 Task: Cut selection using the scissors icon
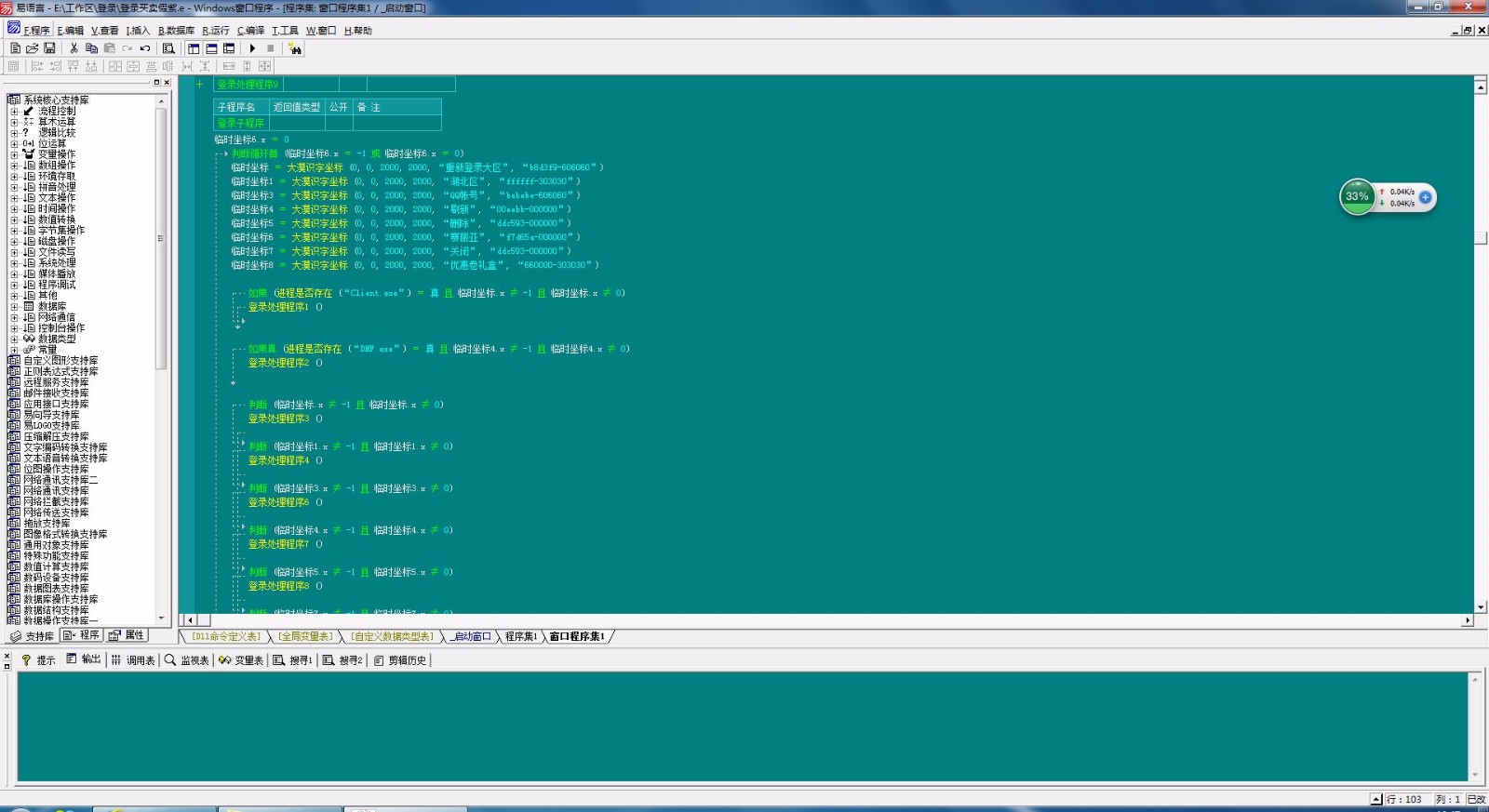tap(74, 48)
